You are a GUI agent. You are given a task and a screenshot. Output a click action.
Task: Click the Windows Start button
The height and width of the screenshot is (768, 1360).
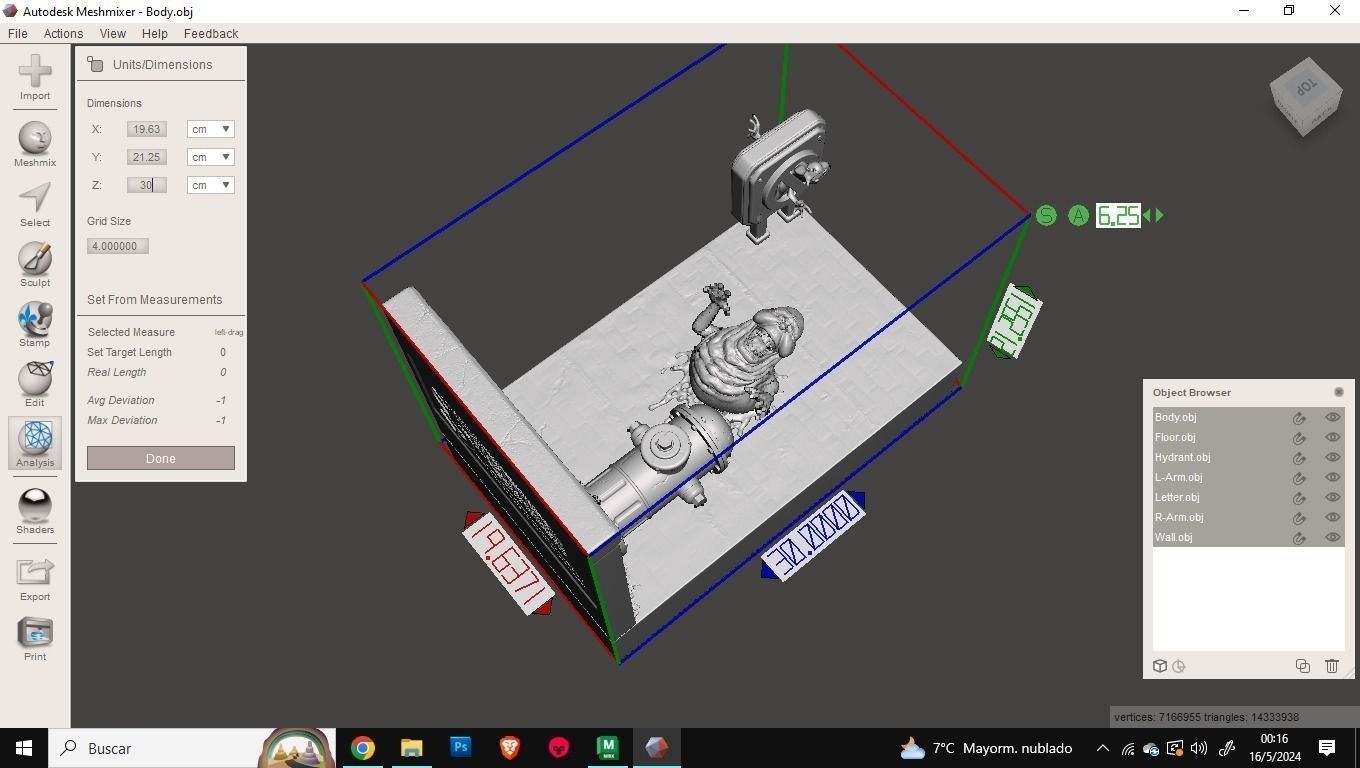24,748
